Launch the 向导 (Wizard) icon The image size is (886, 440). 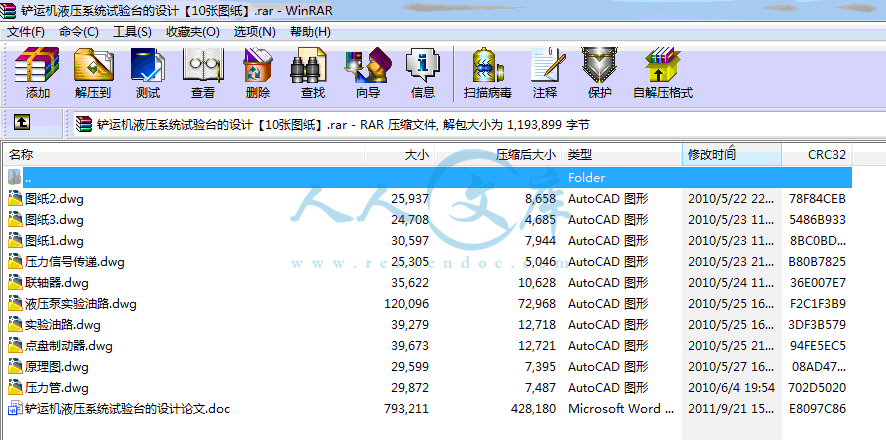[368, 64]
